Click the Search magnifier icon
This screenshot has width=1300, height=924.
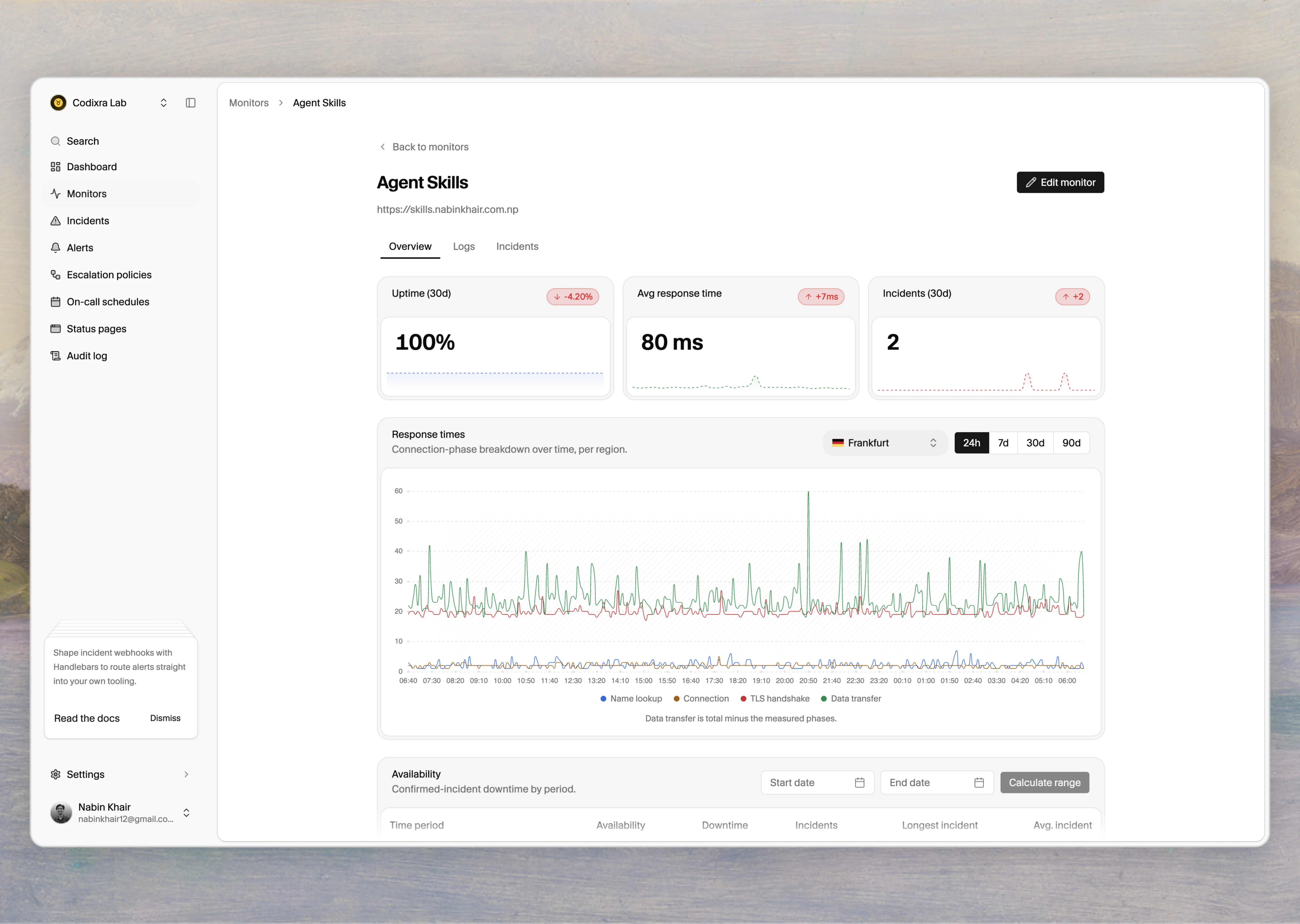point(55,141)
